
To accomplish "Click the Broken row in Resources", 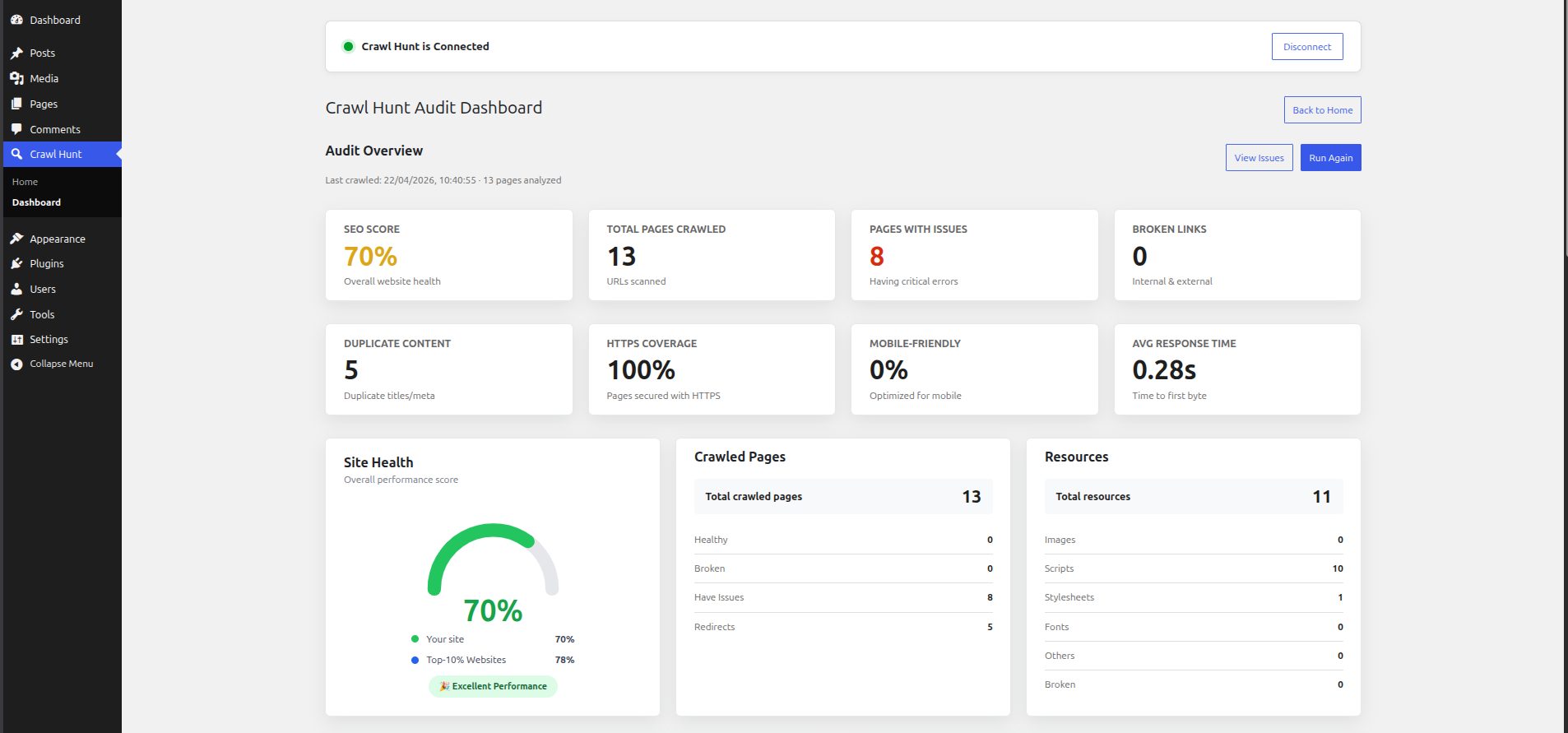I will [1194, 684].
